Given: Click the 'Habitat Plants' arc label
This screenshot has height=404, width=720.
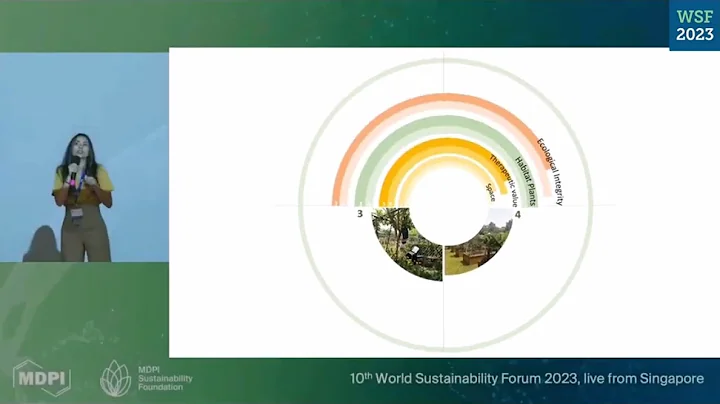Looking at the screenshot, I should pos(525,181).
